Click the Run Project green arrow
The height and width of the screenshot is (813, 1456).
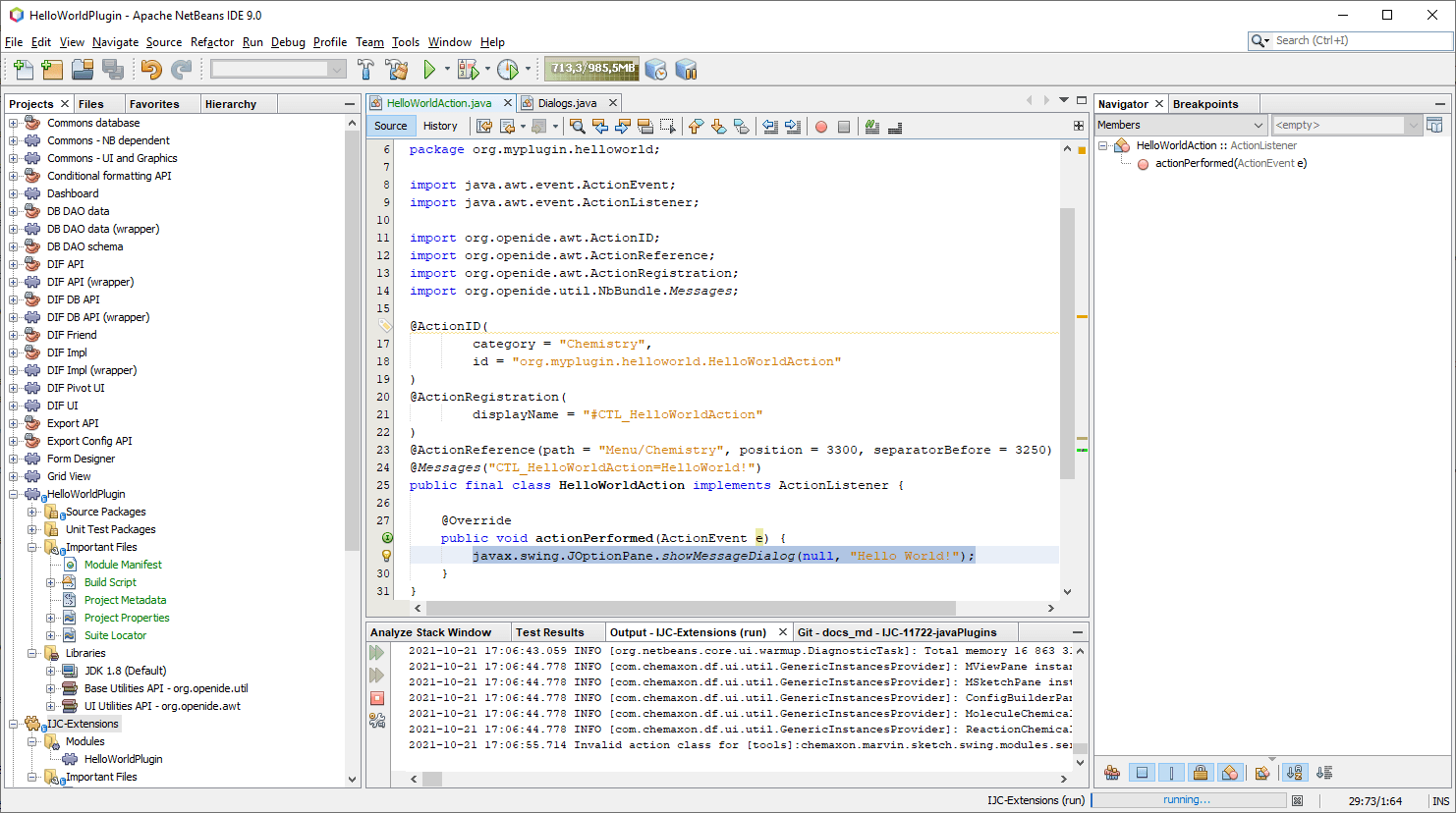click(429, 70)
